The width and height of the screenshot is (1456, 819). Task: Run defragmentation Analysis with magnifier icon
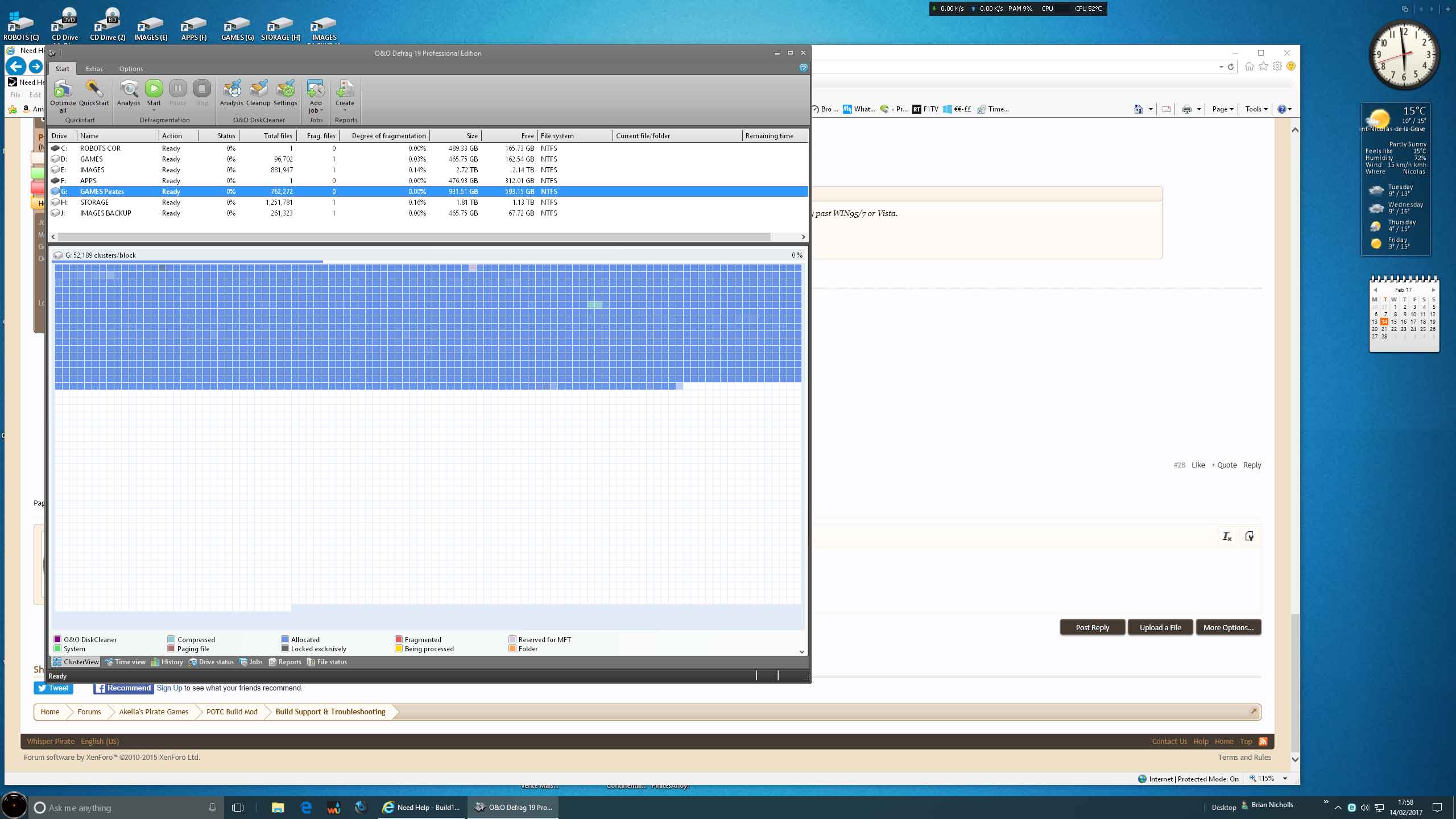point(129,89)
